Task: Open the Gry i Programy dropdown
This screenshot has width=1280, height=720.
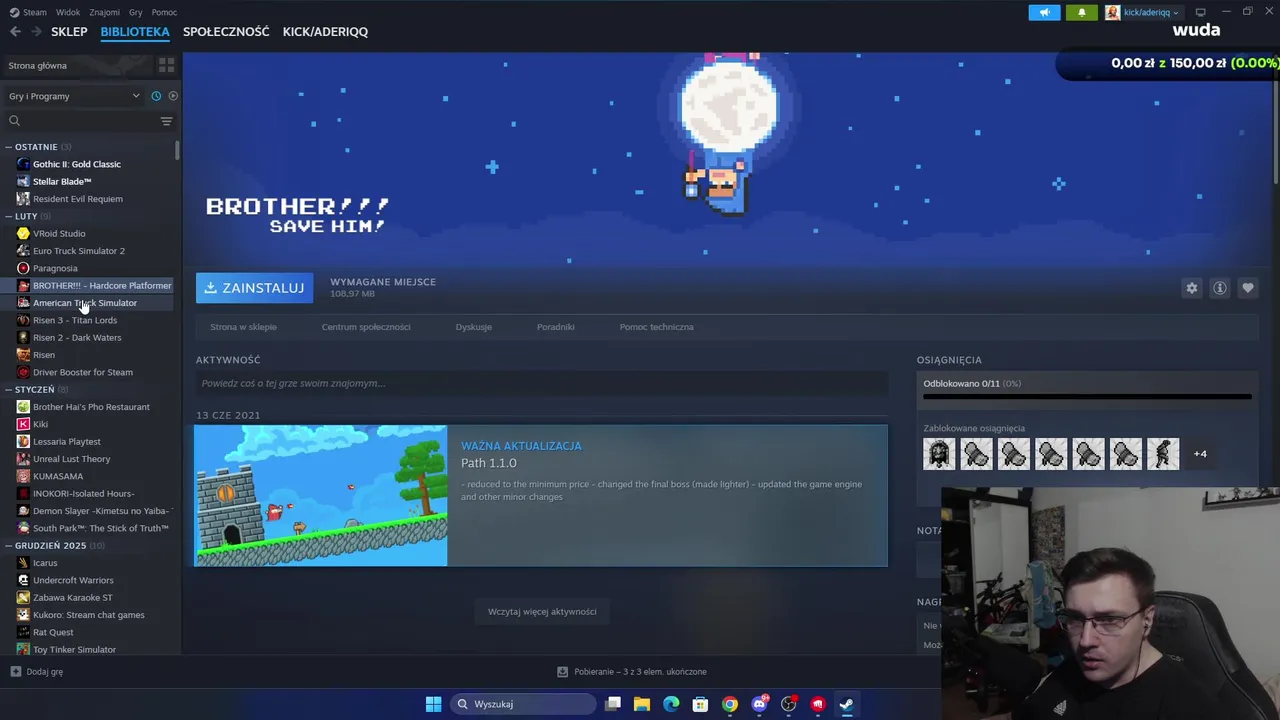Action: pos(74,96)
